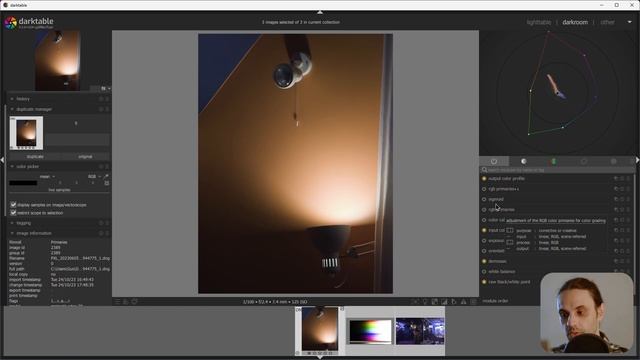Collapse the image information panel
Image resolution: width=640 pixels, height=360 pixels.
[12, 233]
